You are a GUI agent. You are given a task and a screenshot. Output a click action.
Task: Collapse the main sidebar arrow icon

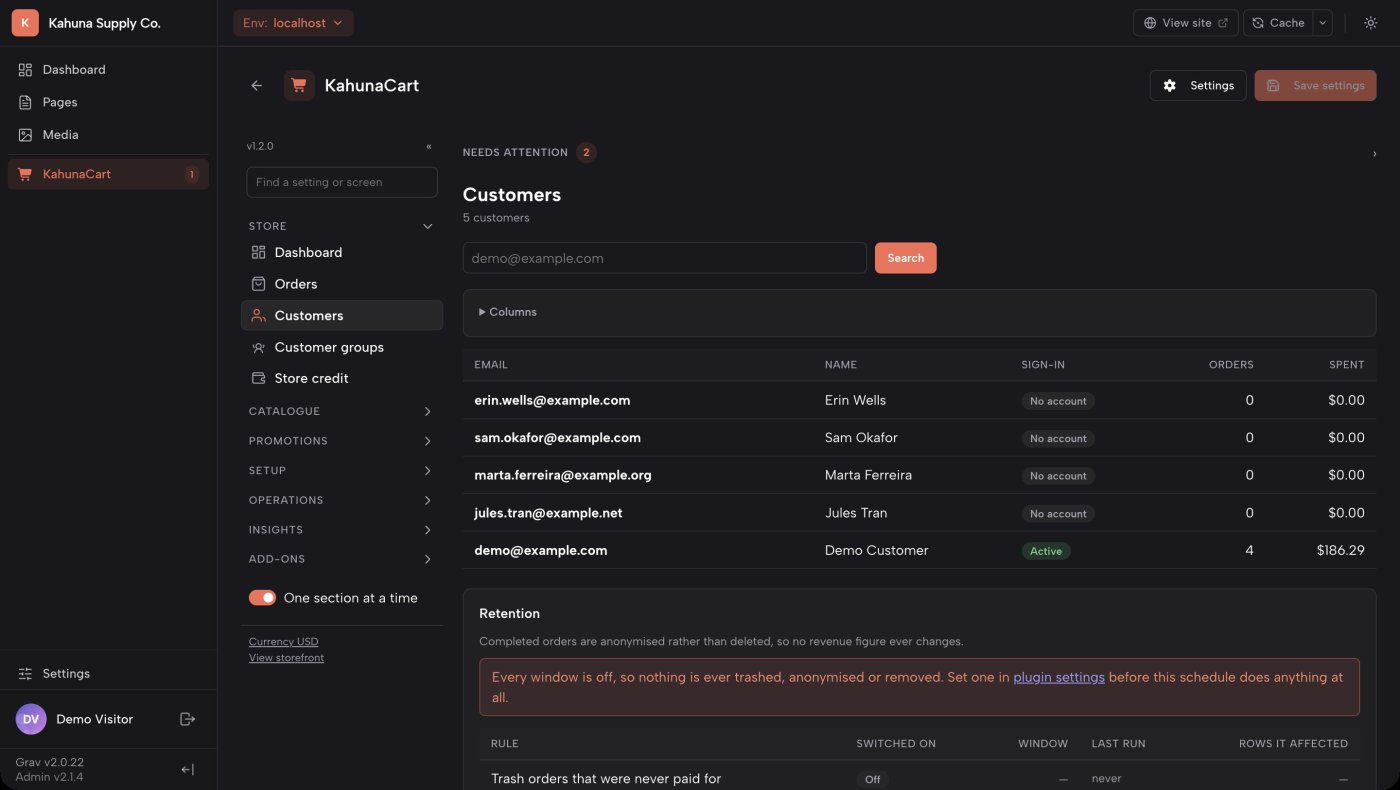[187, 769]
